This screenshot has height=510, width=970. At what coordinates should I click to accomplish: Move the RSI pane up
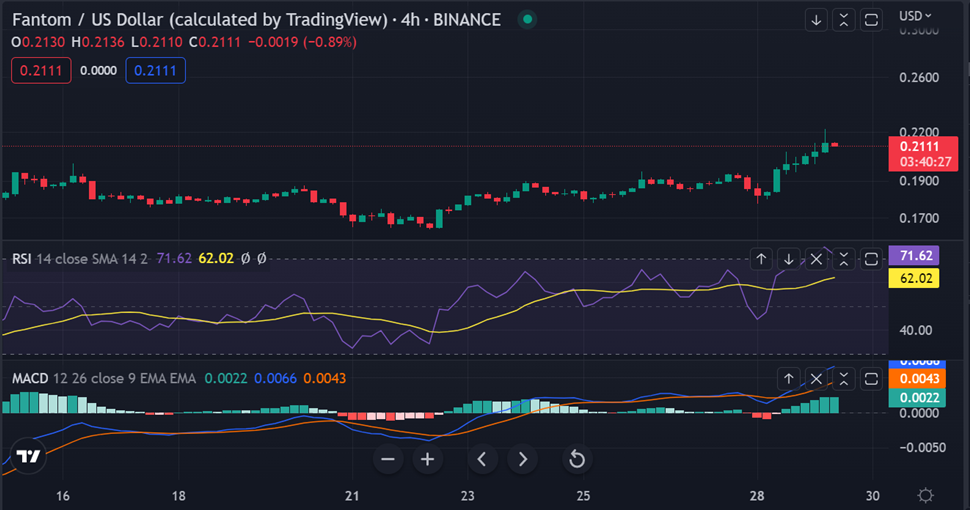tap(761, 259)
